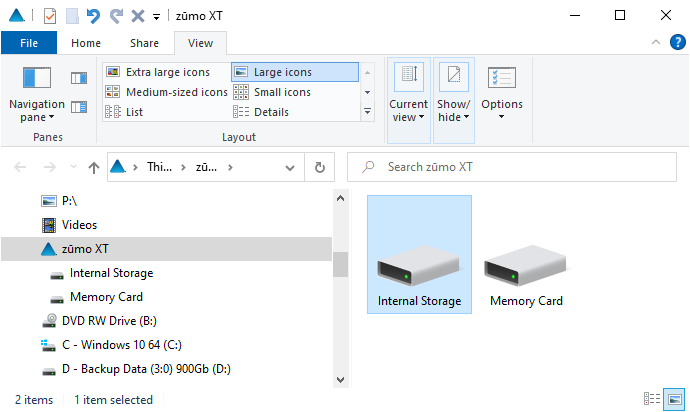Redo using the quick access toolbar arrow
This screenshot has width=690, height=412.
116,16
